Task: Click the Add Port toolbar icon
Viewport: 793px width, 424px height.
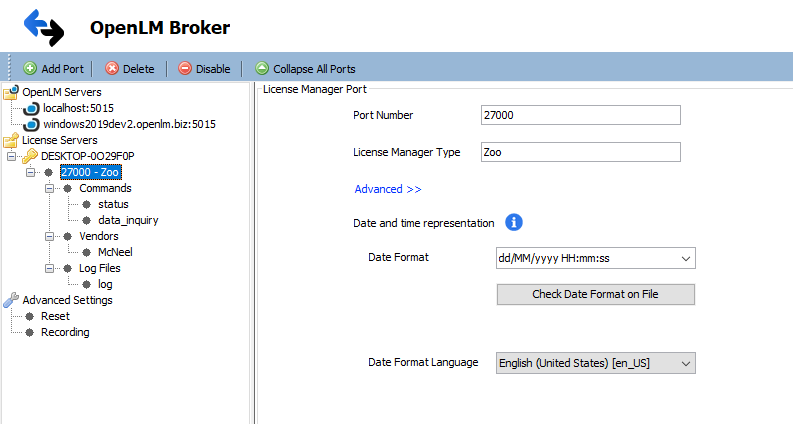Action: [x=30, y=69]
